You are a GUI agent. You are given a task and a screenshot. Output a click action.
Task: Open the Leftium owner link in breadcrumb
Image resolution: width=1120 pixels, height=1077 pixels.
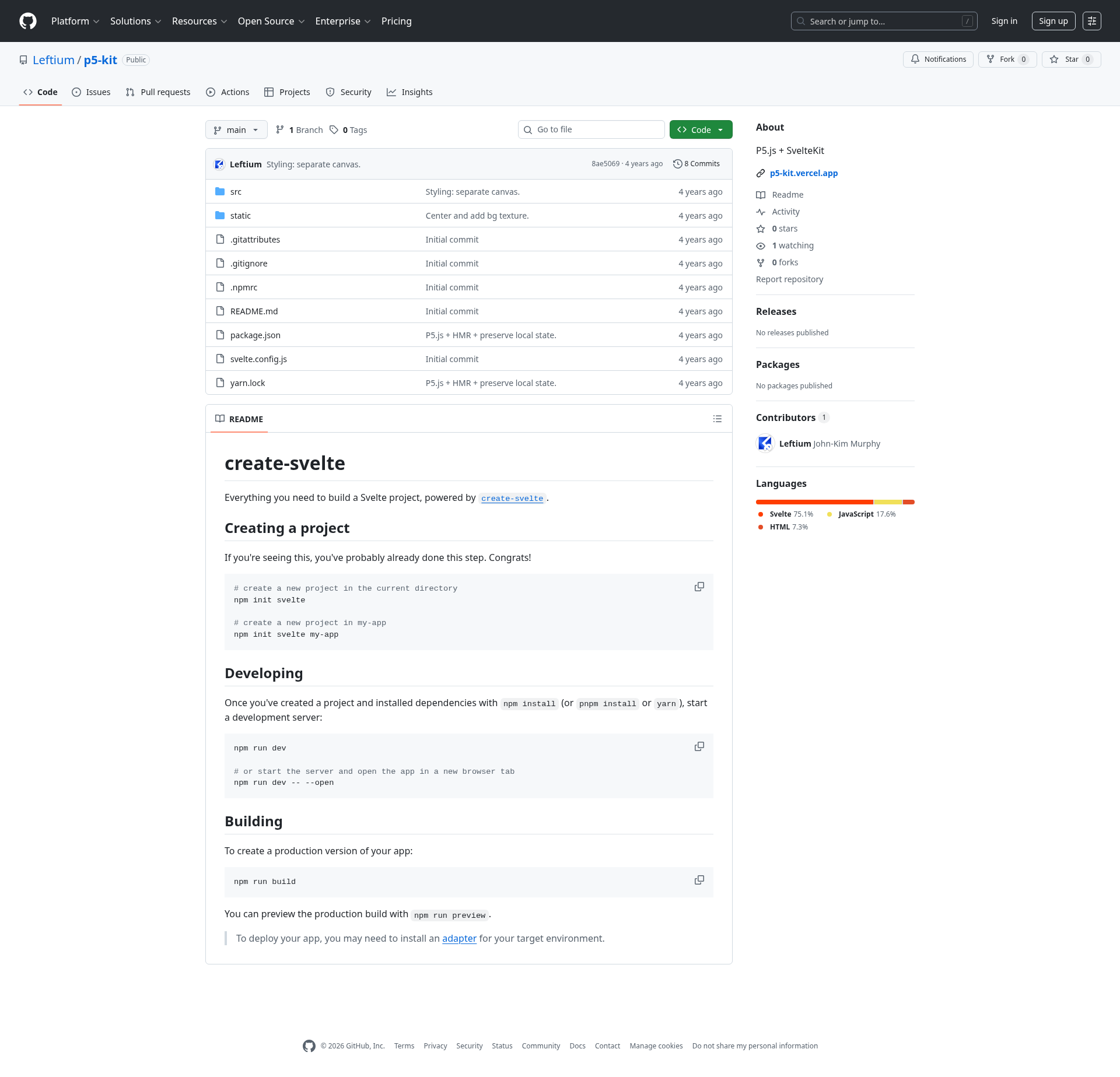tap(54, 60)
